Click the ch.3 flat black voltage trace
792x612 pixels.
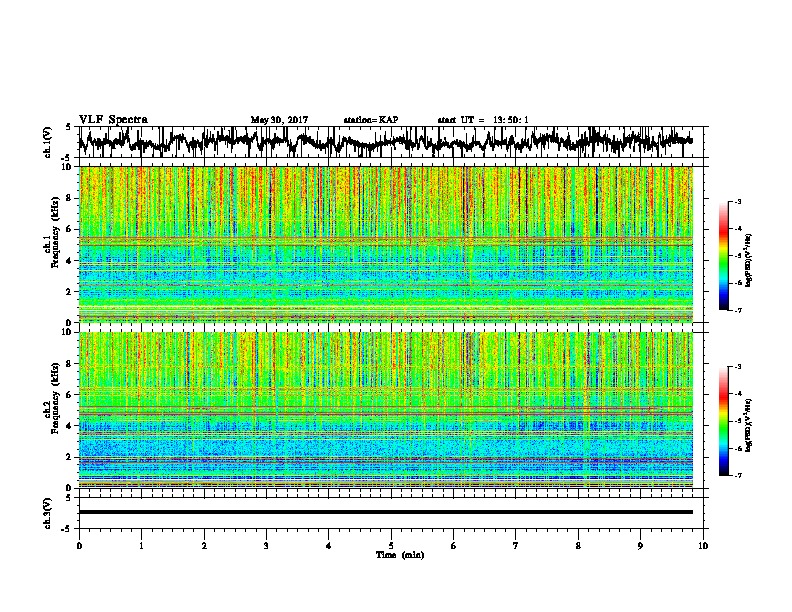pos(385,512)
